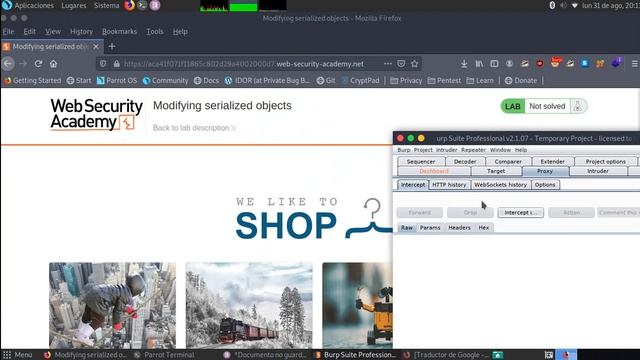
Task: Close the Modifying serialized objects tab
Action: click(96, 47)
